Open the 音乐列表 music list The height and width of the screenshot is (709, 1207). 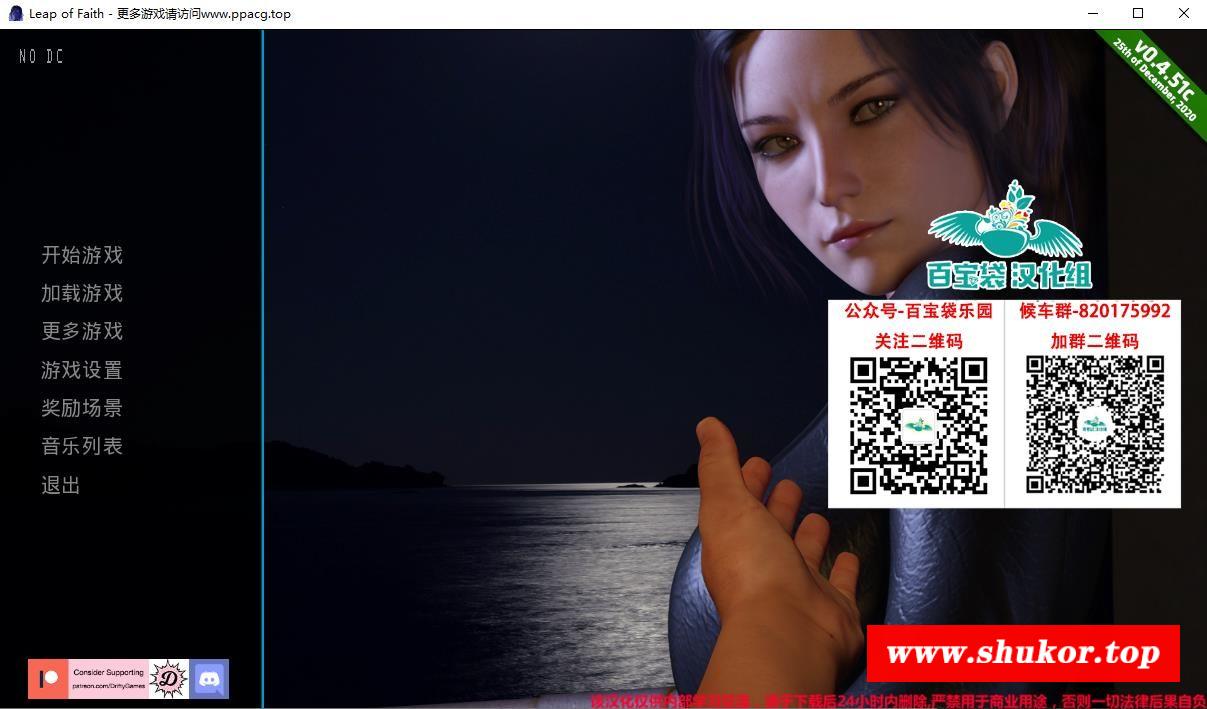tap(82, 446)
